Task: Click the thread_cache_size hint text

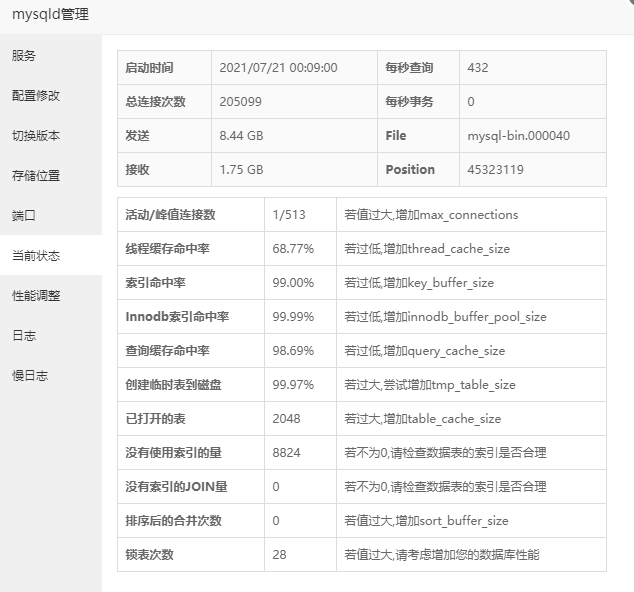Action: (427, 249)
